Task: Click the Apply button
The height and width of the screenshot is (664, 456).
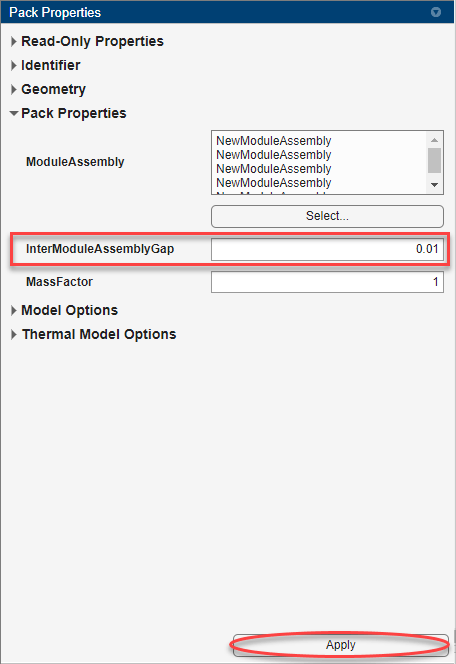Action: pos(340,645)
